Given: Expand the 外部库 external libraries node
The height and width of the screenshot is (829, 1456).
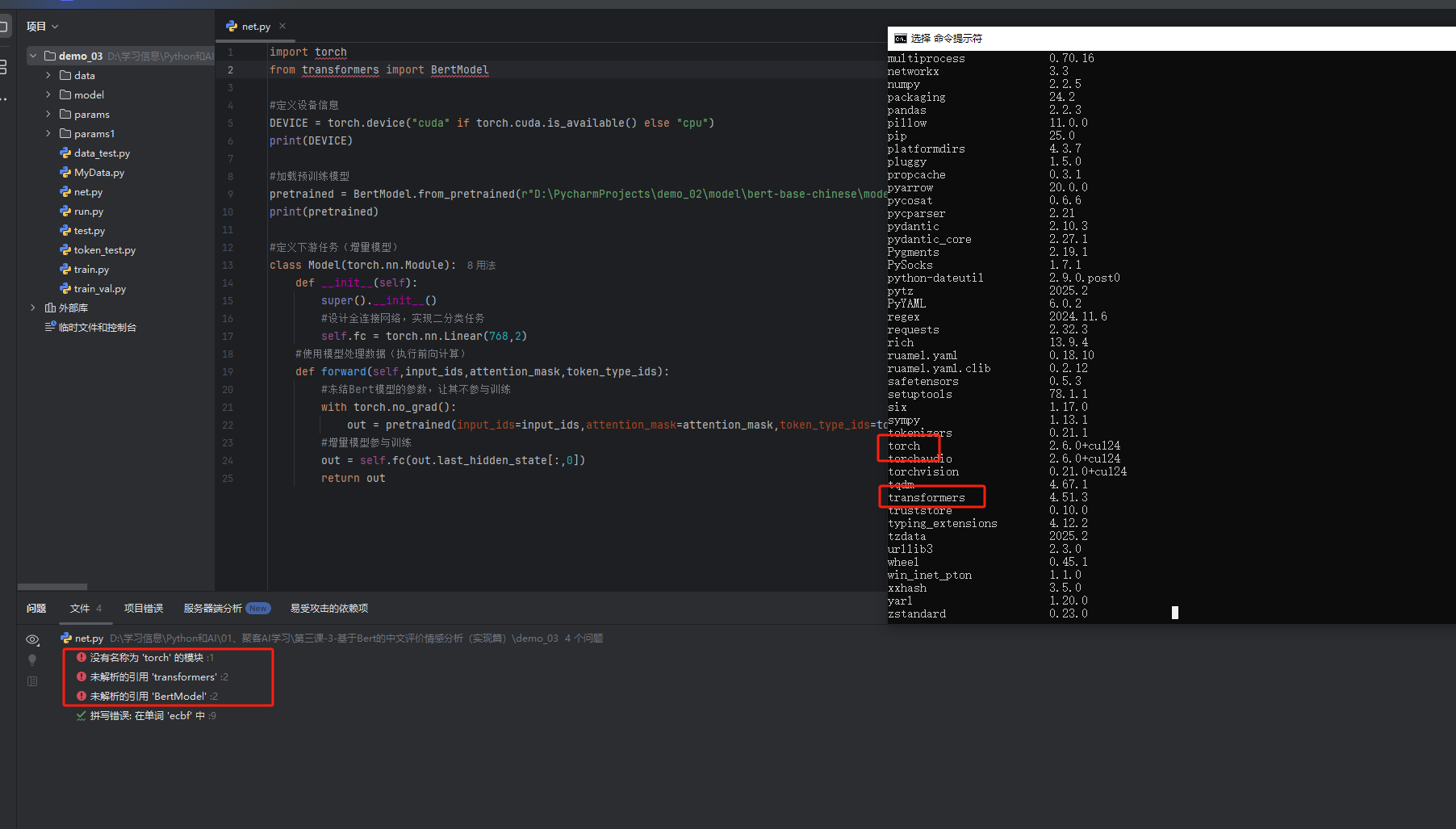Looking at the screenshot, I should [33, 308].
